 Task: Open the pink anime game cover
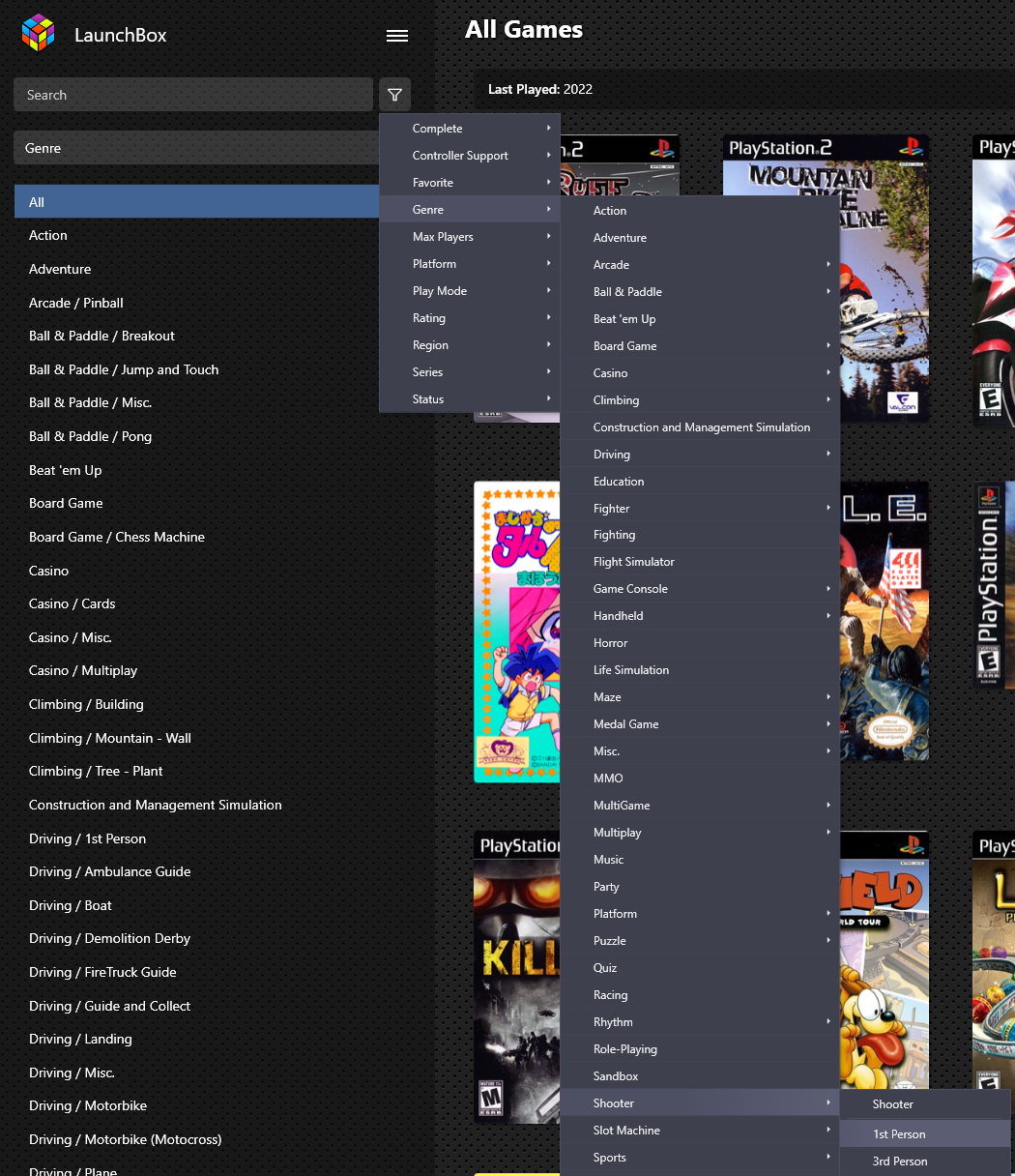coord(517,632)
